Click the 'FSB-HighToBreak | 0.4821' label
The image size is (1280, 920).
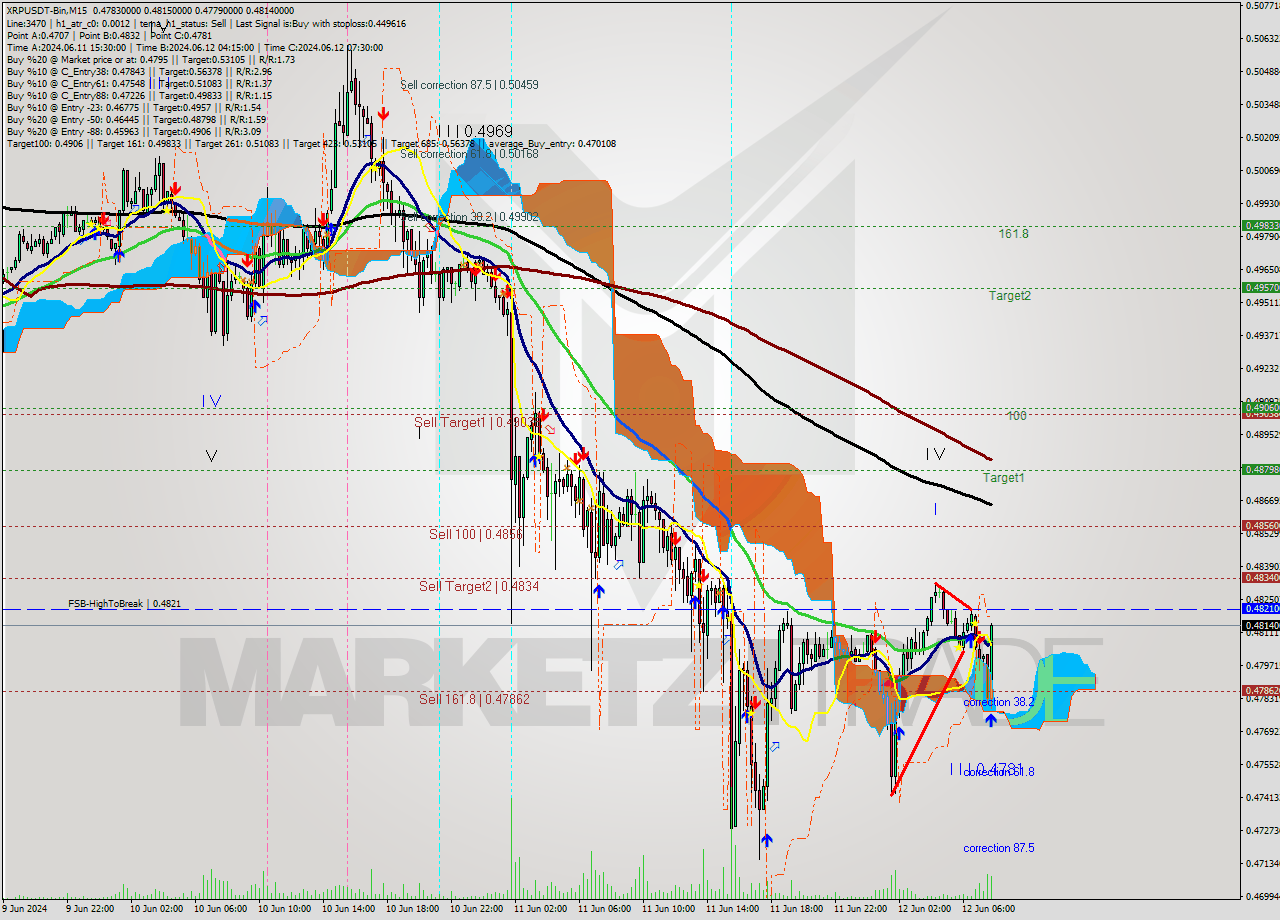124,604
